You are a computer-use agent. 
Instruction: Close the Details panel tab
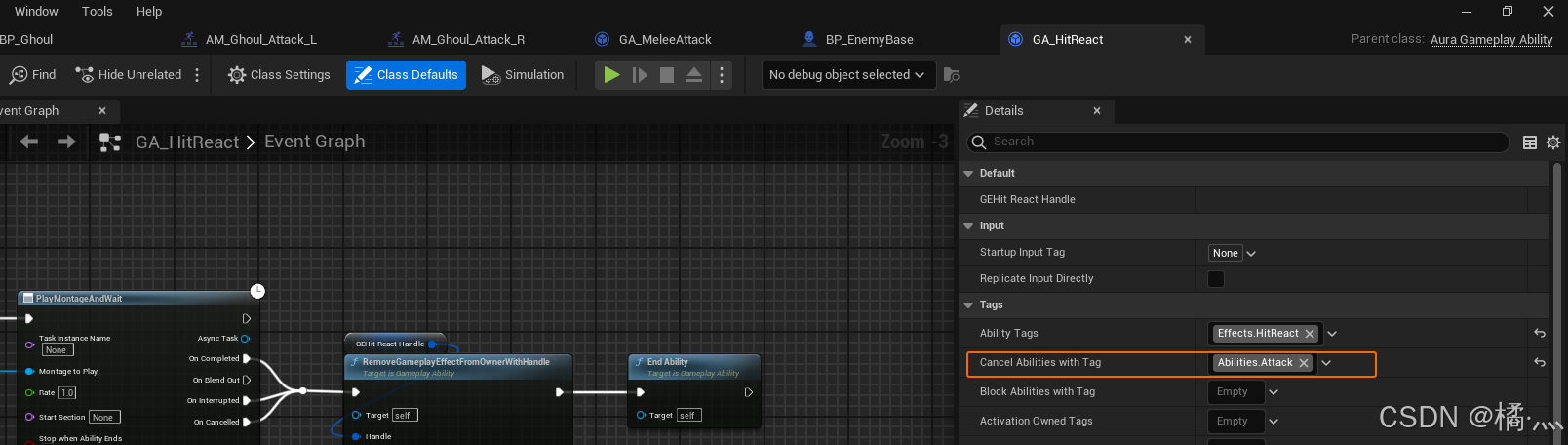pos(1097,111)
